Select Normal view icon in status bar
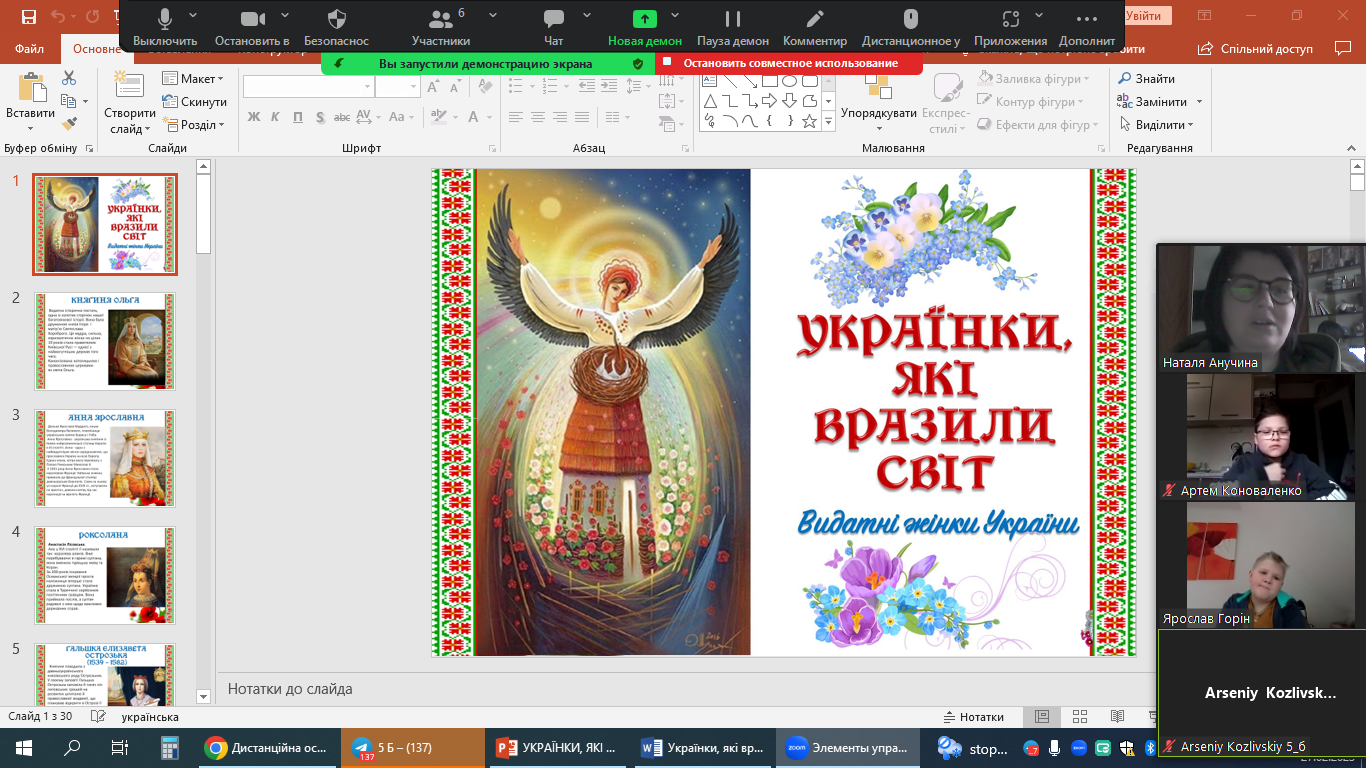Viewport: 1366px width, 768px height. [x=1042, y=717]
